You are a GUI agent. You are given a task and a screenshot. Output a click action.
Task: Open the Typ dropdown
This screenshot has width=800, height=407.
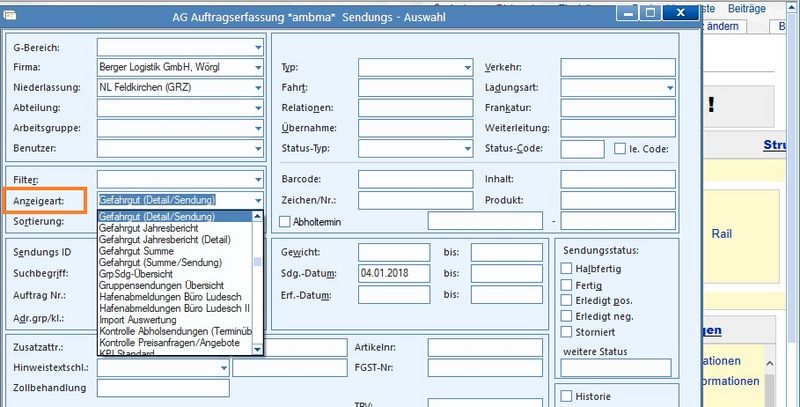(x=468, y=67)
